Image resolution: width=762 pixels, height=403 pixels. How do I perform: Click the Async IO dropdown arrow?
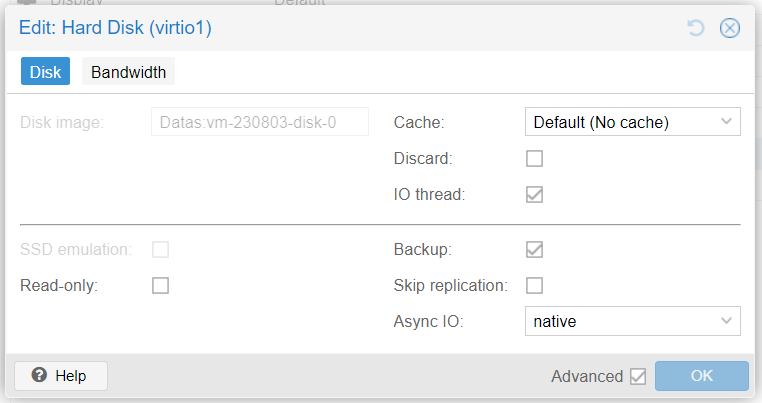tap(727, 321)
